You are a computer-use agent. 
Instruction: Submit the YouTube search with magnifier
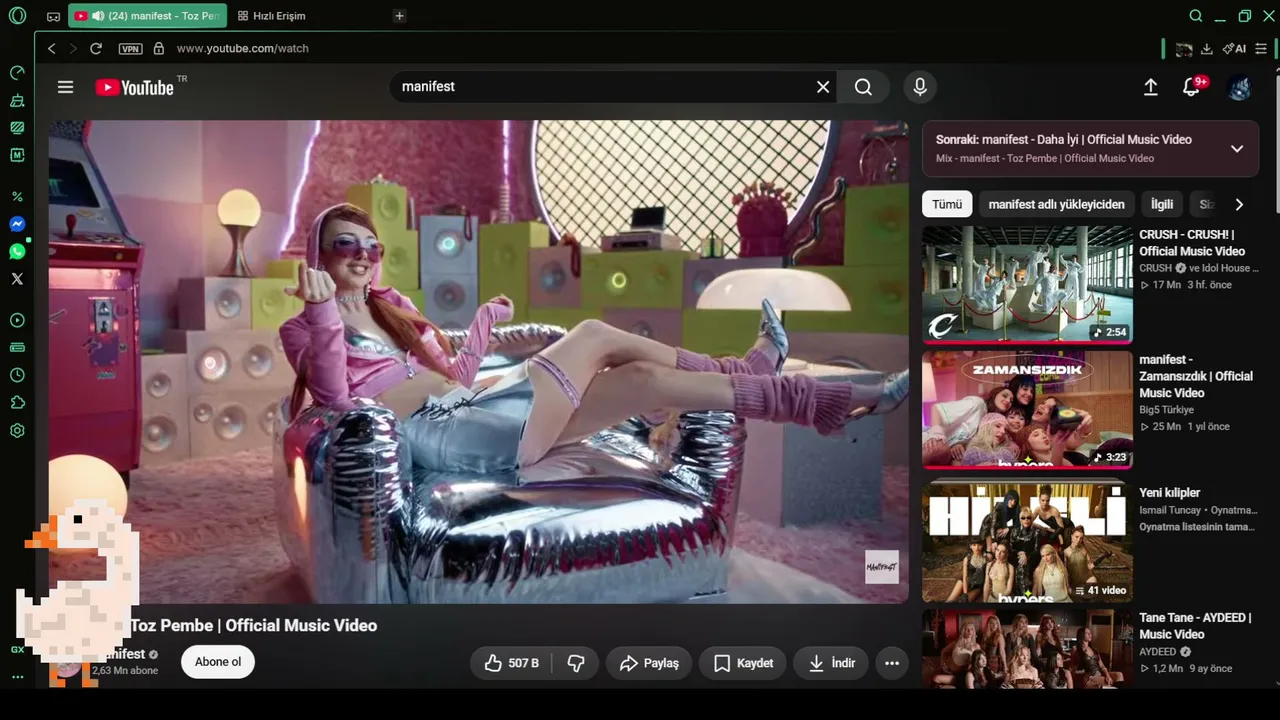[863, 87]
